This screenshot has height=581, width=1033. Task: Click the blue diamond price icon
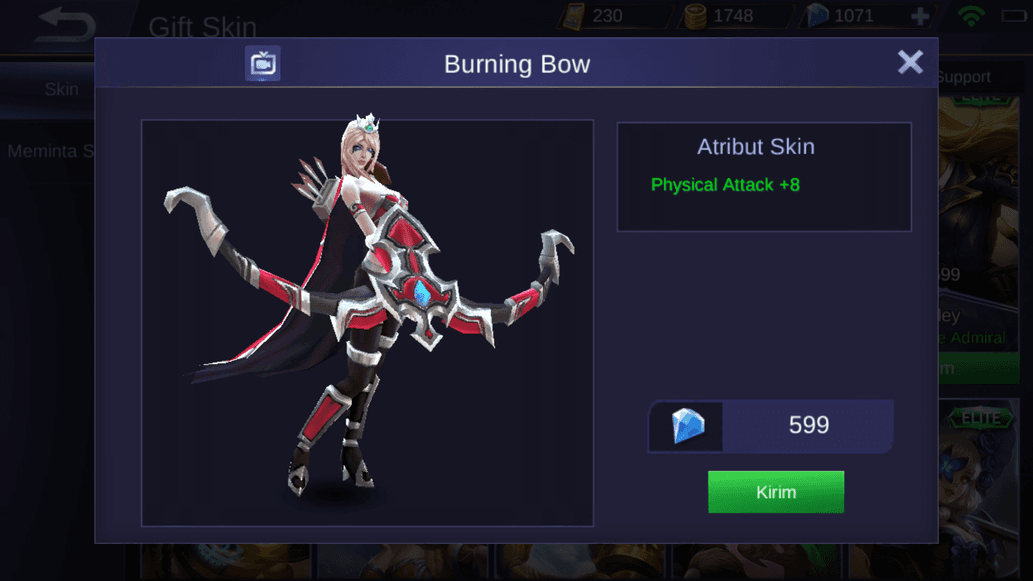coord(687,426)
